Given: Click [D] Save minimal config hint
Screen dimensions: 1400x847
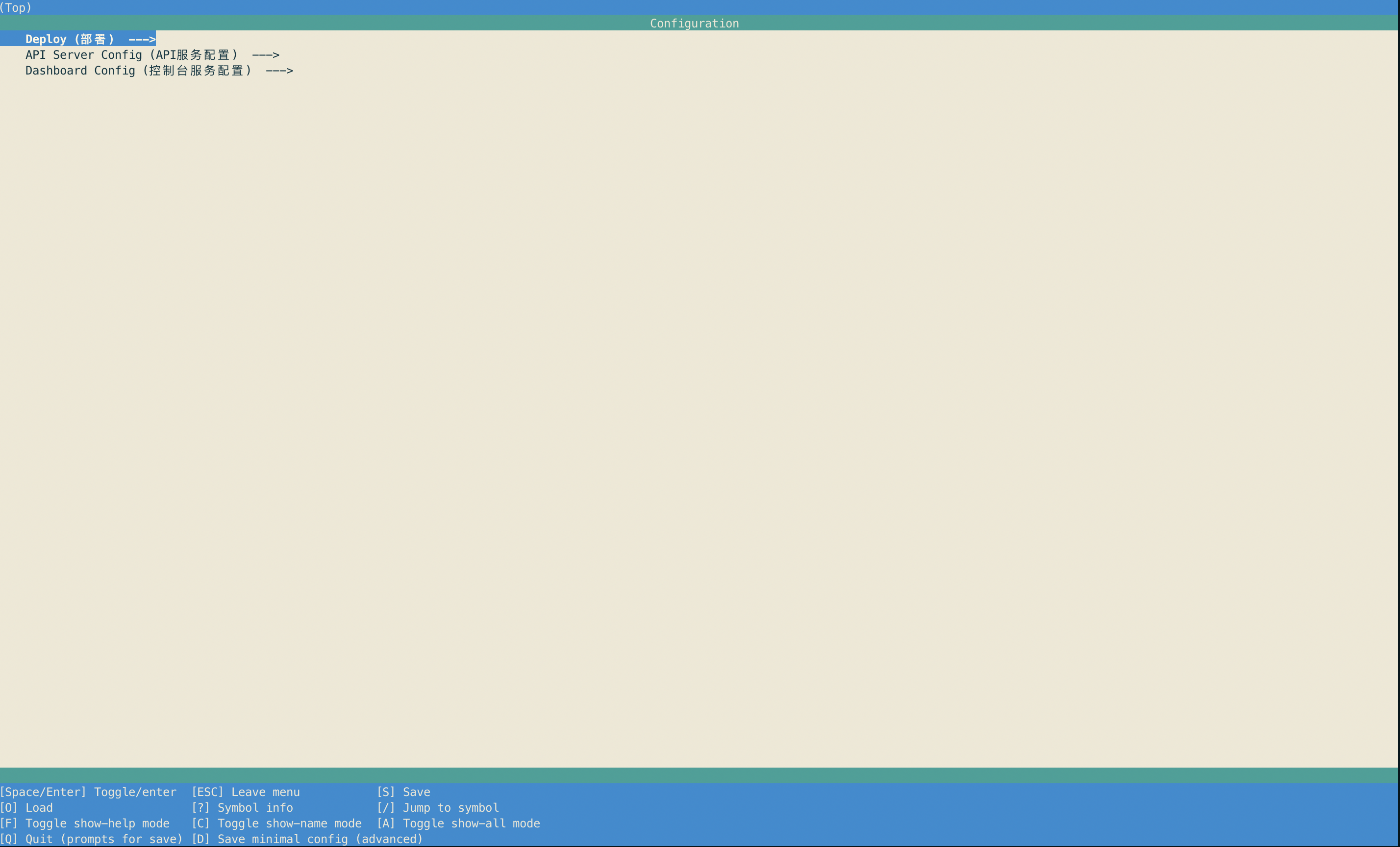Looking at the screenshot, I should (x=307, y=839).
